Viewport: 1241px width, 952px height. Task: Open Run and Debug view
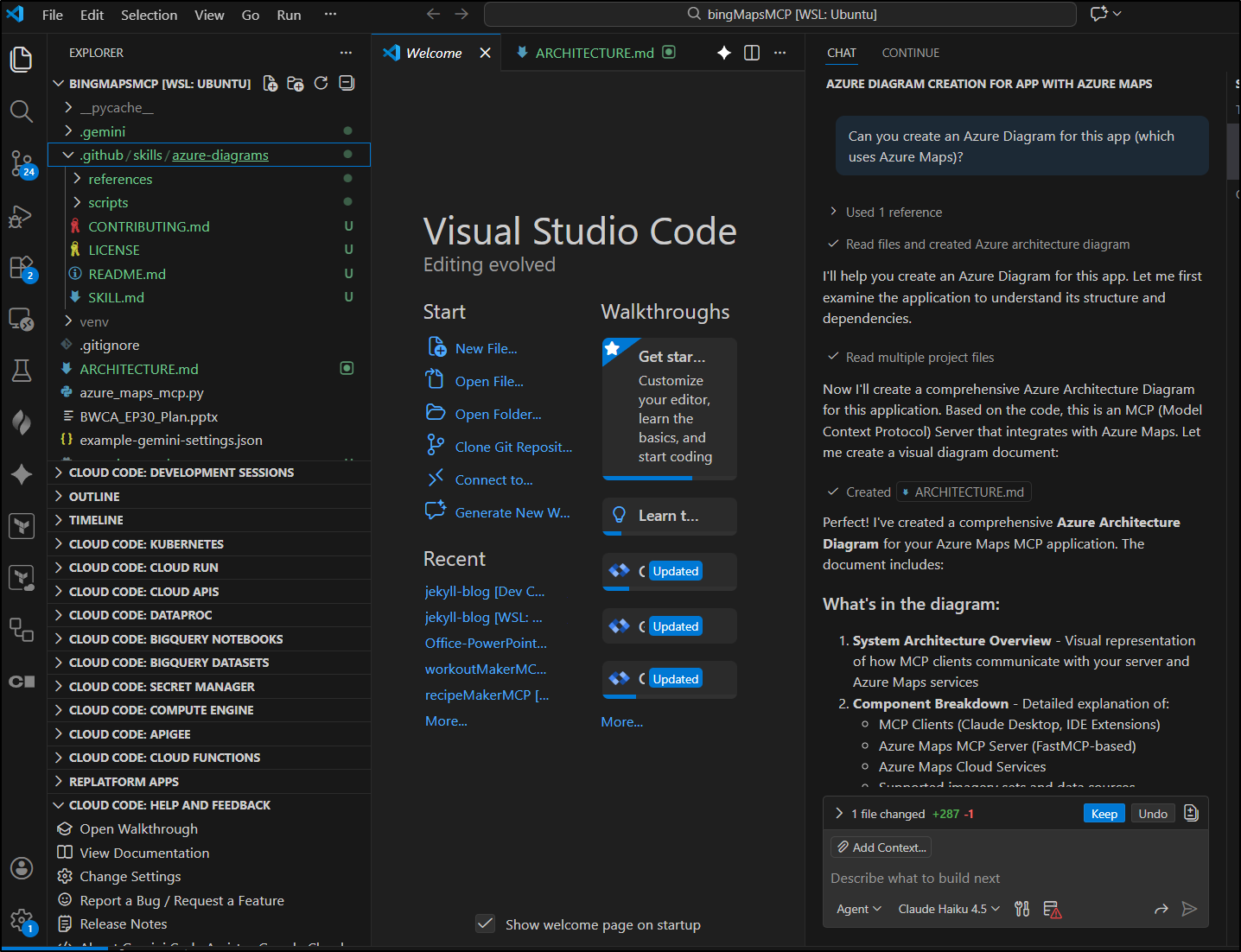[22, 216]
